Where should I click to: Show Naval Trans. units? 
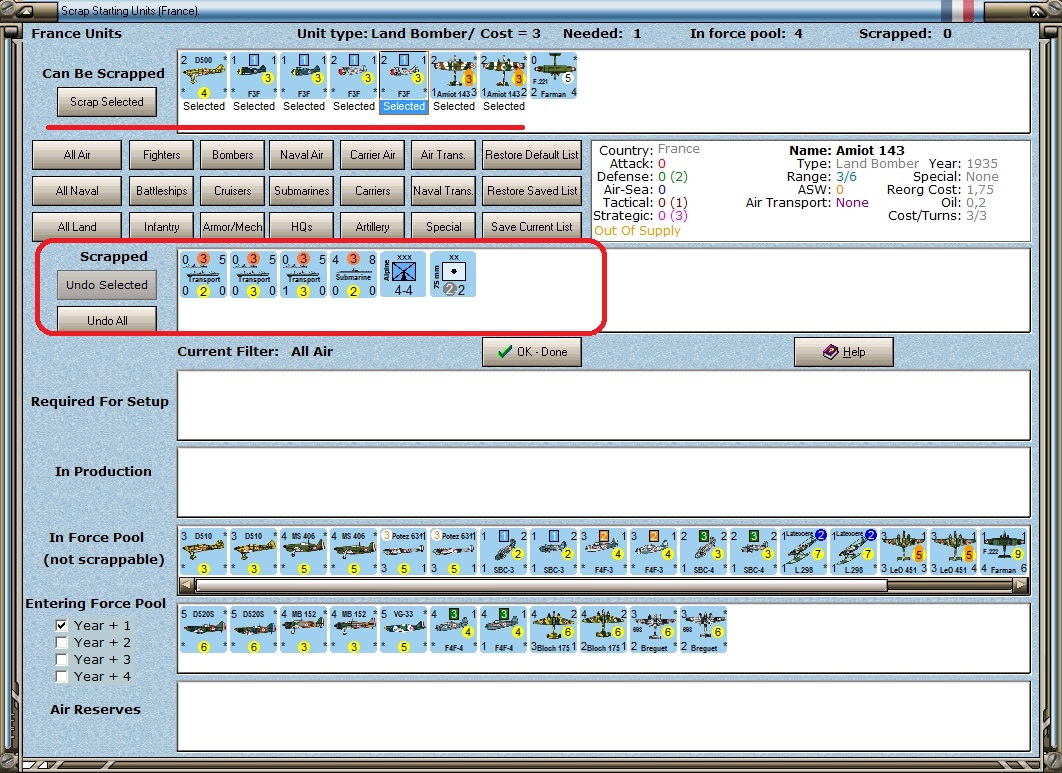pos(444,191)
